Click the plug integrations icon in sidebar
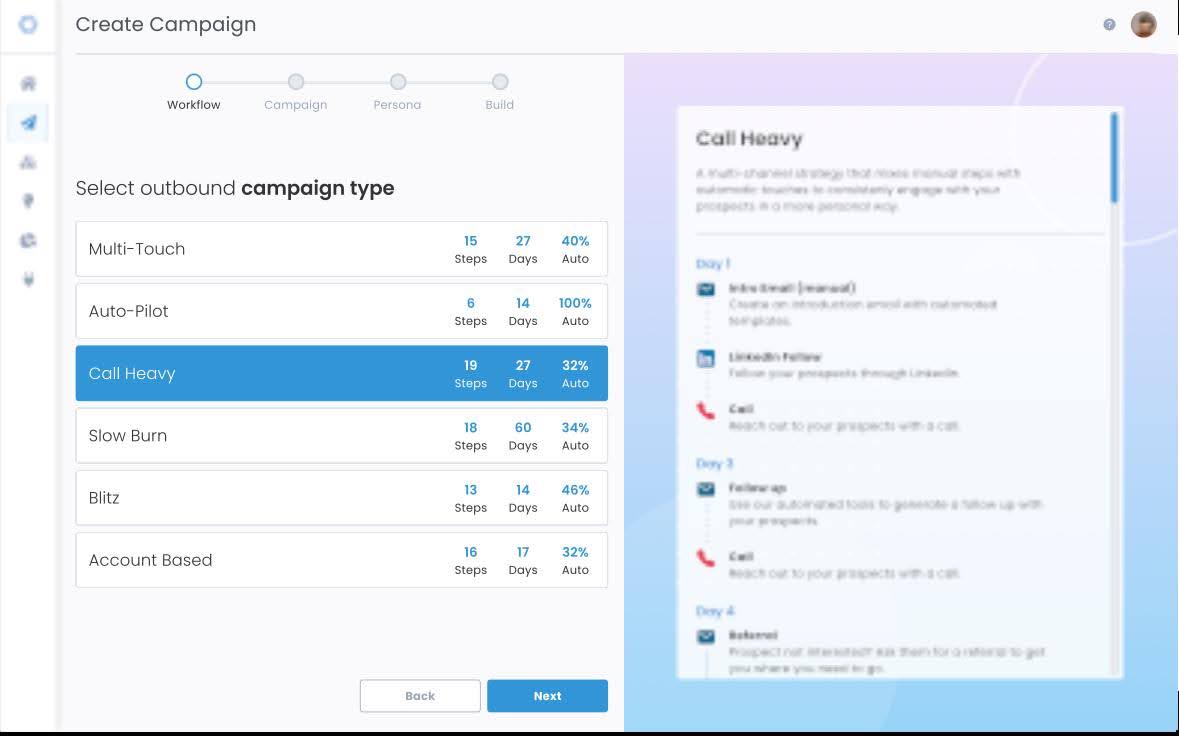Screen dimensions: 1179x736 coord(28,280)
